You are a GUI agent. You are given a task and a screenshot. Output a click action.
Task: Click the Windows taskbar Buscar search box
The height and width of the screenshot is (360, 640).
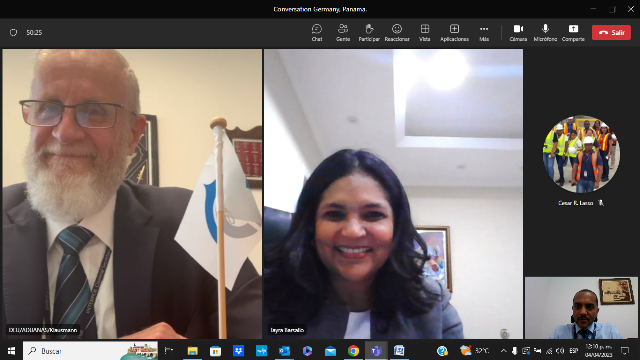click(x=91, y=351)
